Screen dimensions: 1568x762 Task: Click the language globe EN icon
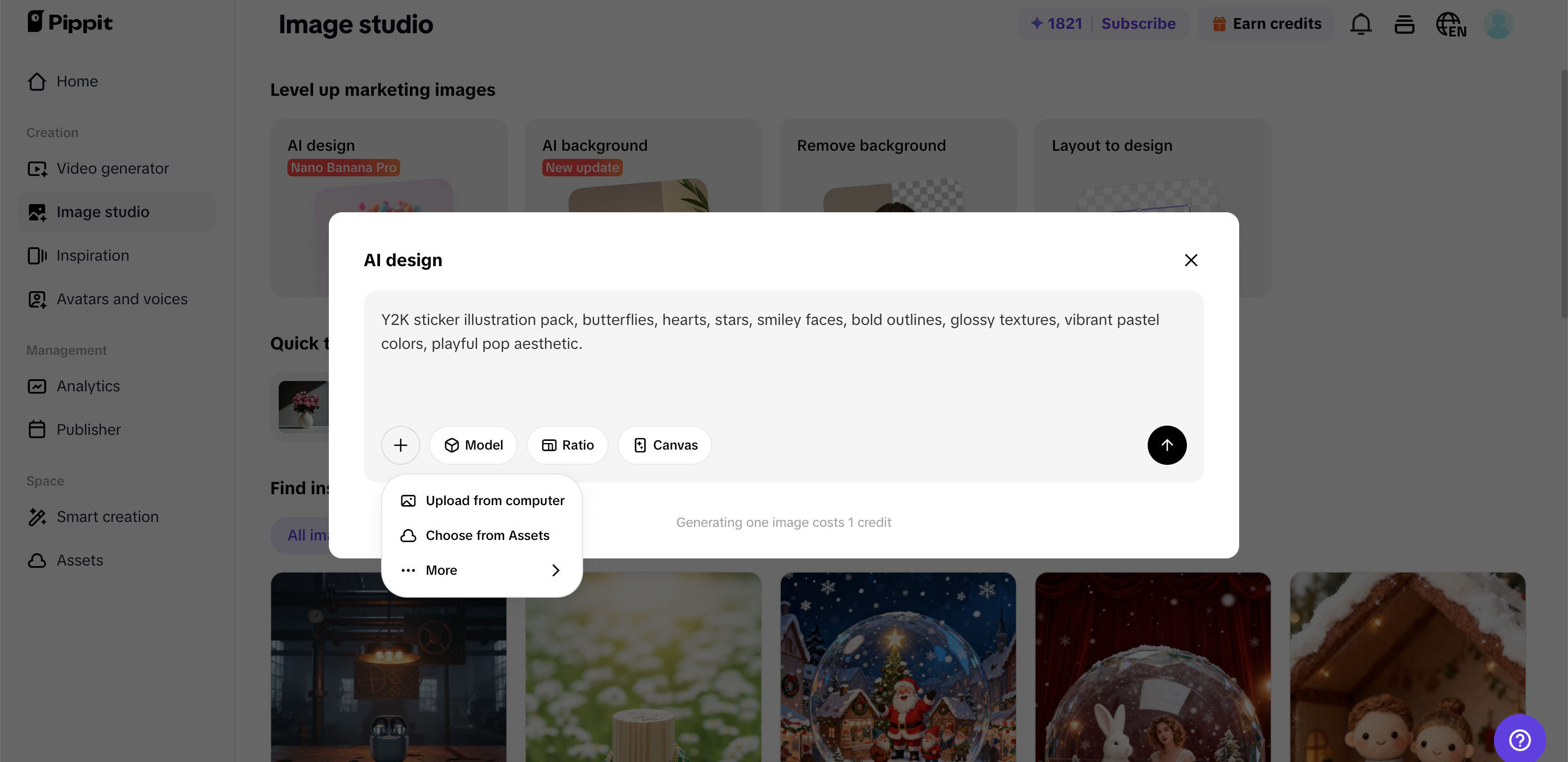point(1450,24)
